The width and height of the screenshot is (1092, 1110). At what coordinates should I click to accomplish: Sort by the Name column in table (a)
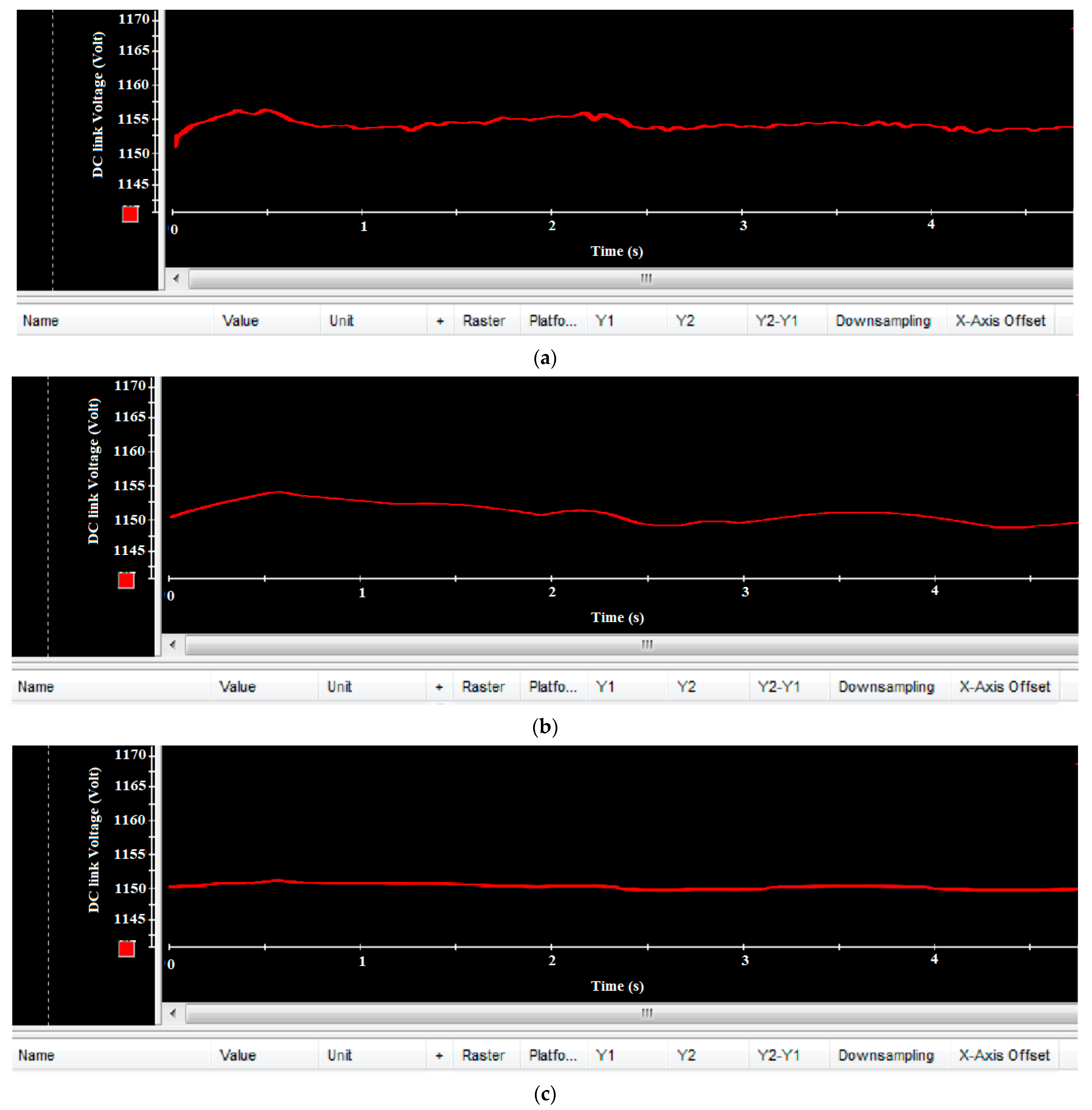[41, 321]
